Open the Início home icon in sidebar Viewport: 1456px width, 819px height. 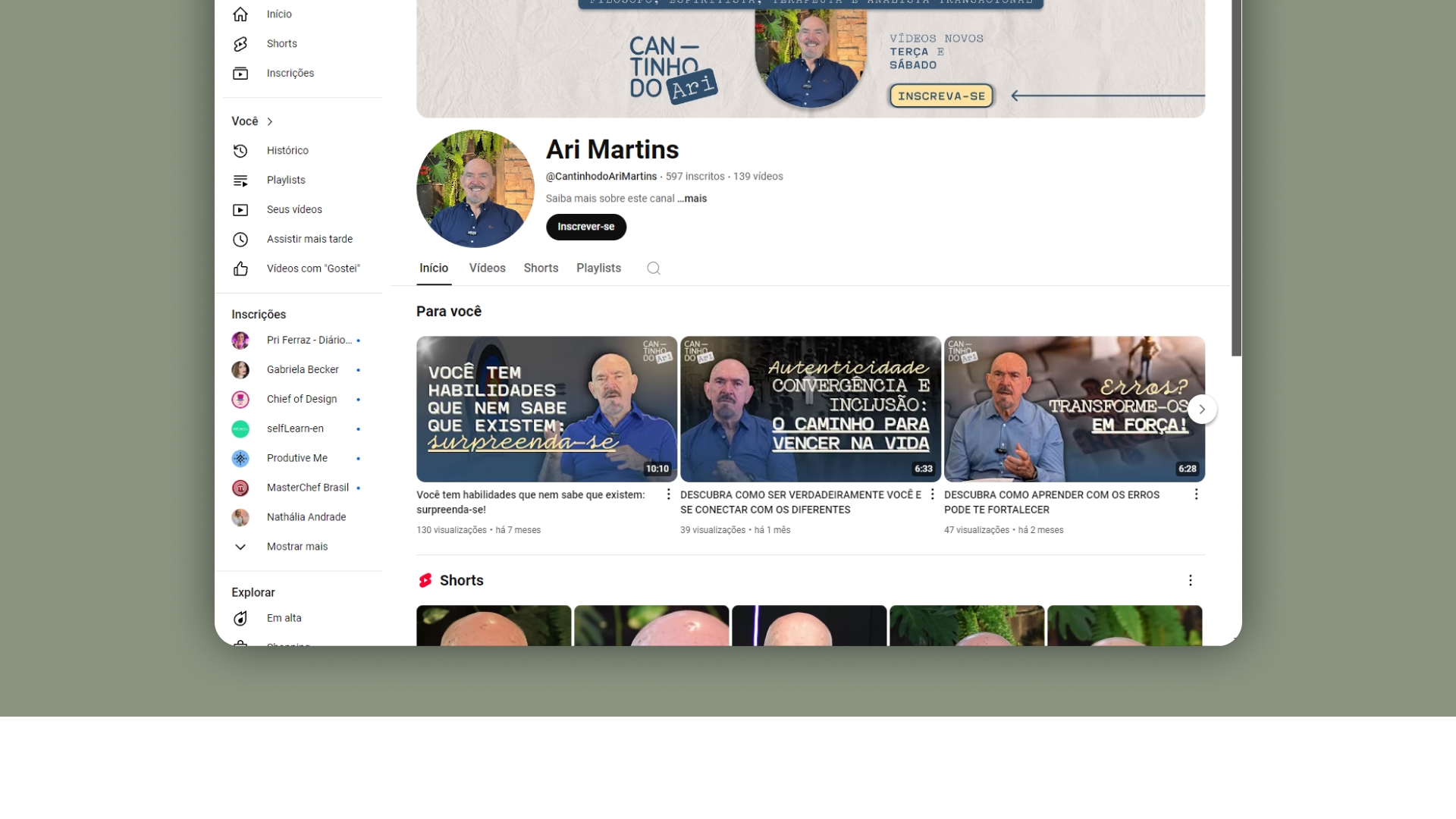pyautogui.click(x=240, y=14)
